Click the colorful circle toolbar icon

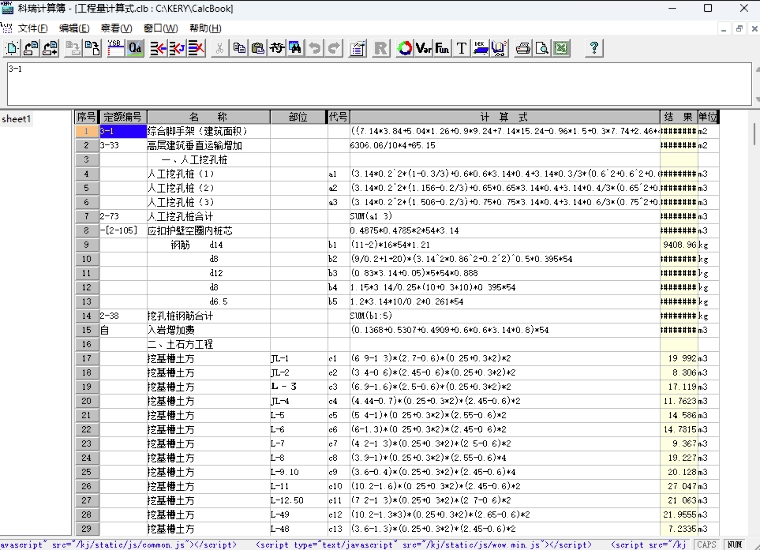404,47
